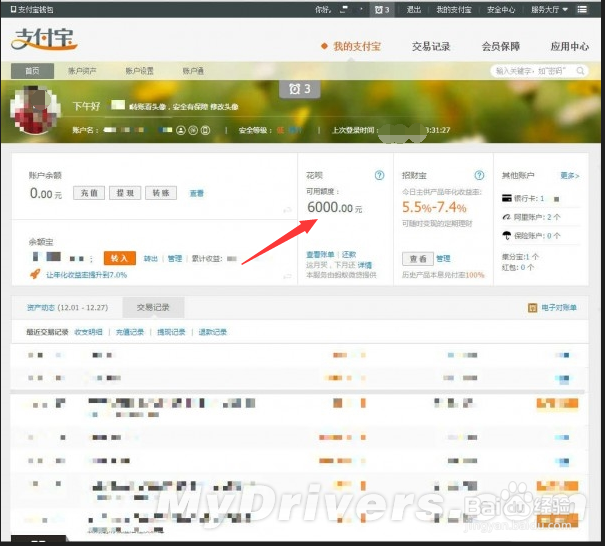The image size is (605, 546).
Task: Click the 5.5%-7.4% yield rate text
Action: [x=434, y=208]
